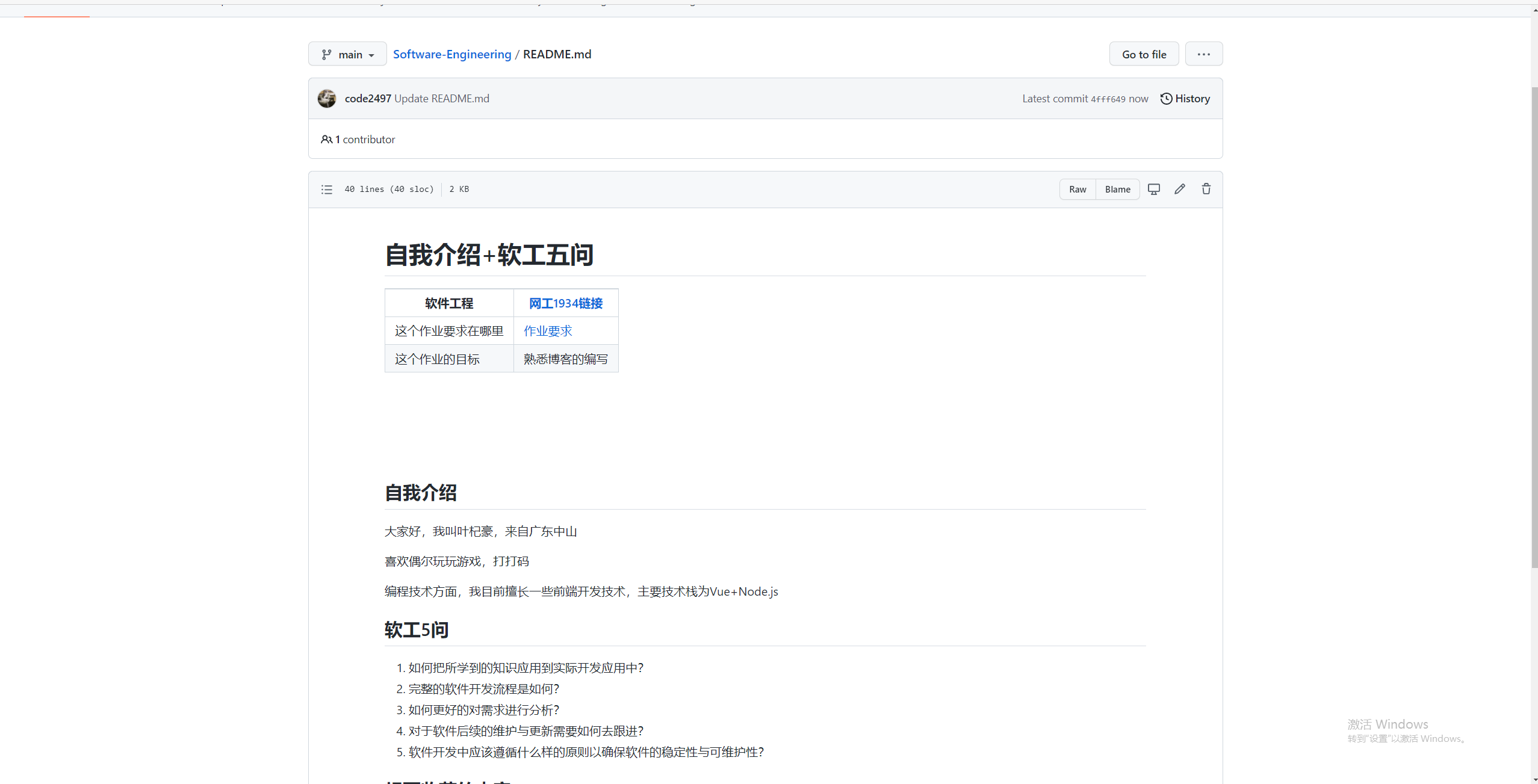Click the code2497 username
The height and width of the screenshot is (784, 1538).
[x=368, y=99]
